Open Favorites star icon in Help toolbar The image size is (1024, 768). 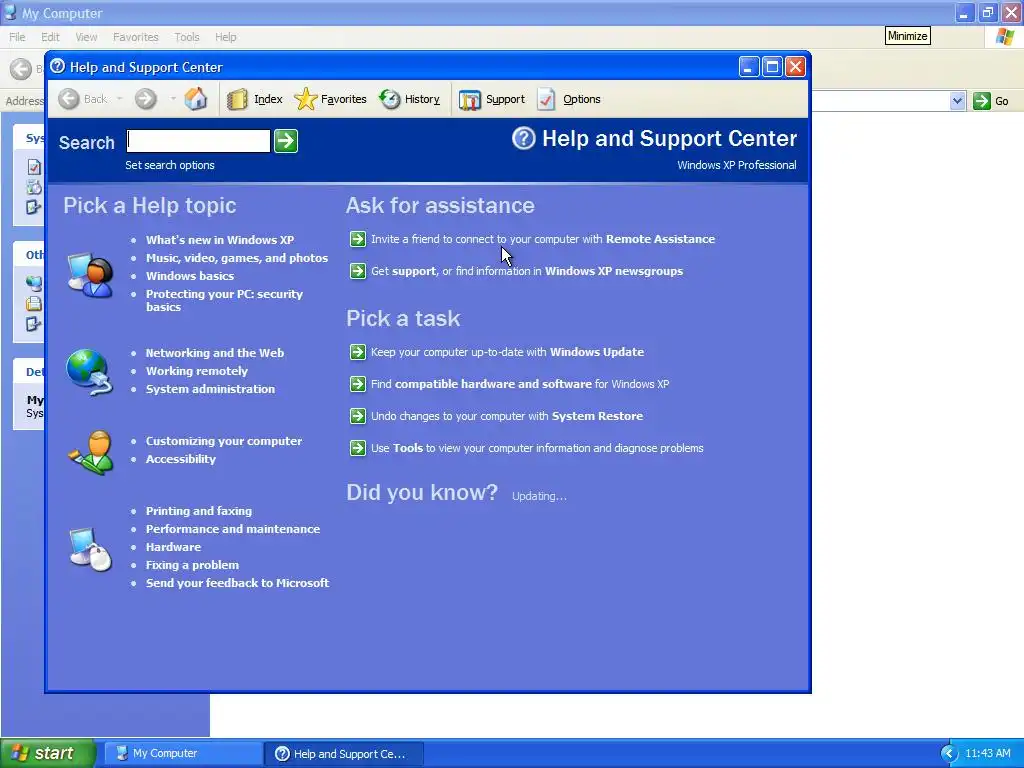click(305, 99)
